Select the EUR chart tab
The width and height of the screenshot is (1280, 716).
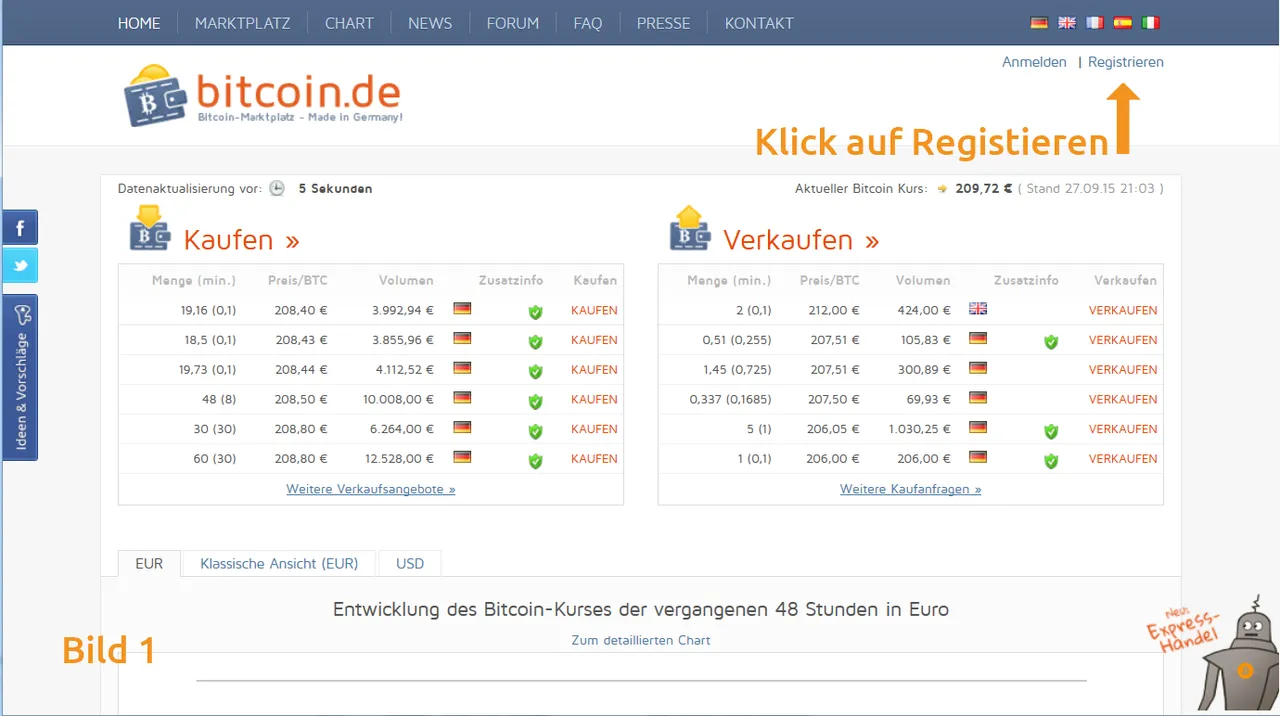pyautogui.click(x=149, y=563)
